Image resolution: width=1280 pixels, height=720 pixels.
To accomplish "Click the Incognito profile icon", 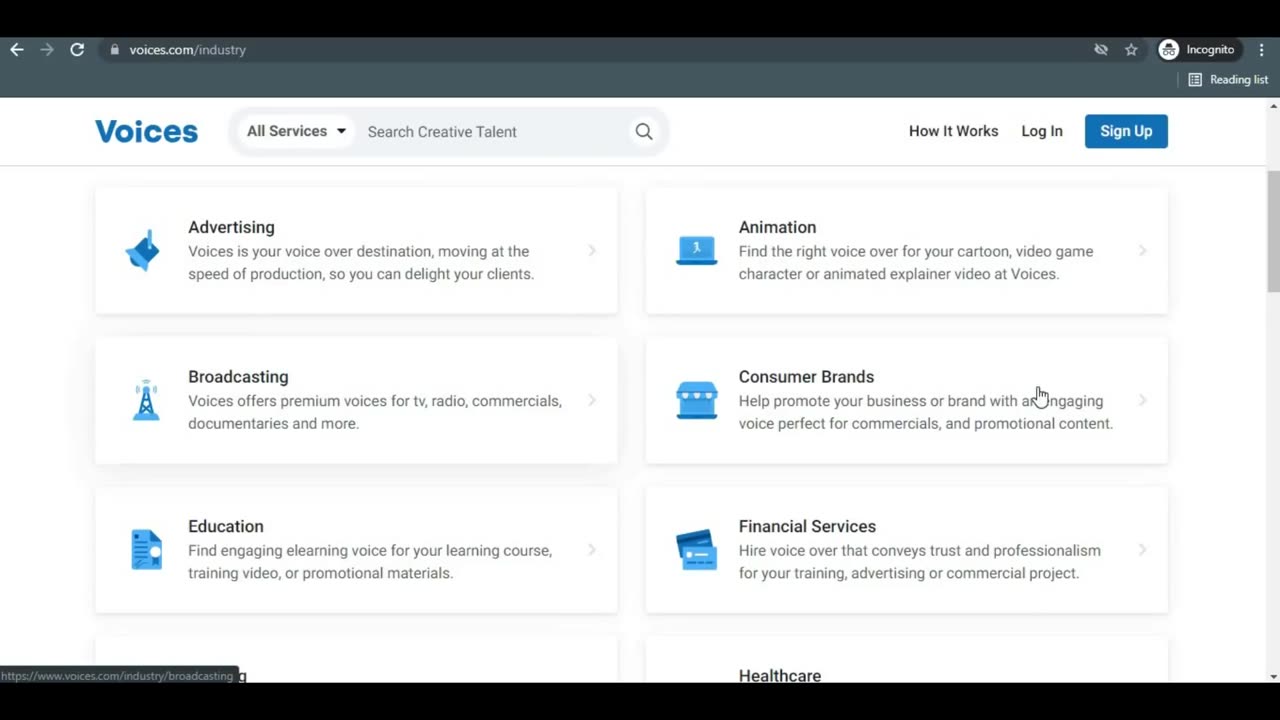I will tap(1168, 49).
